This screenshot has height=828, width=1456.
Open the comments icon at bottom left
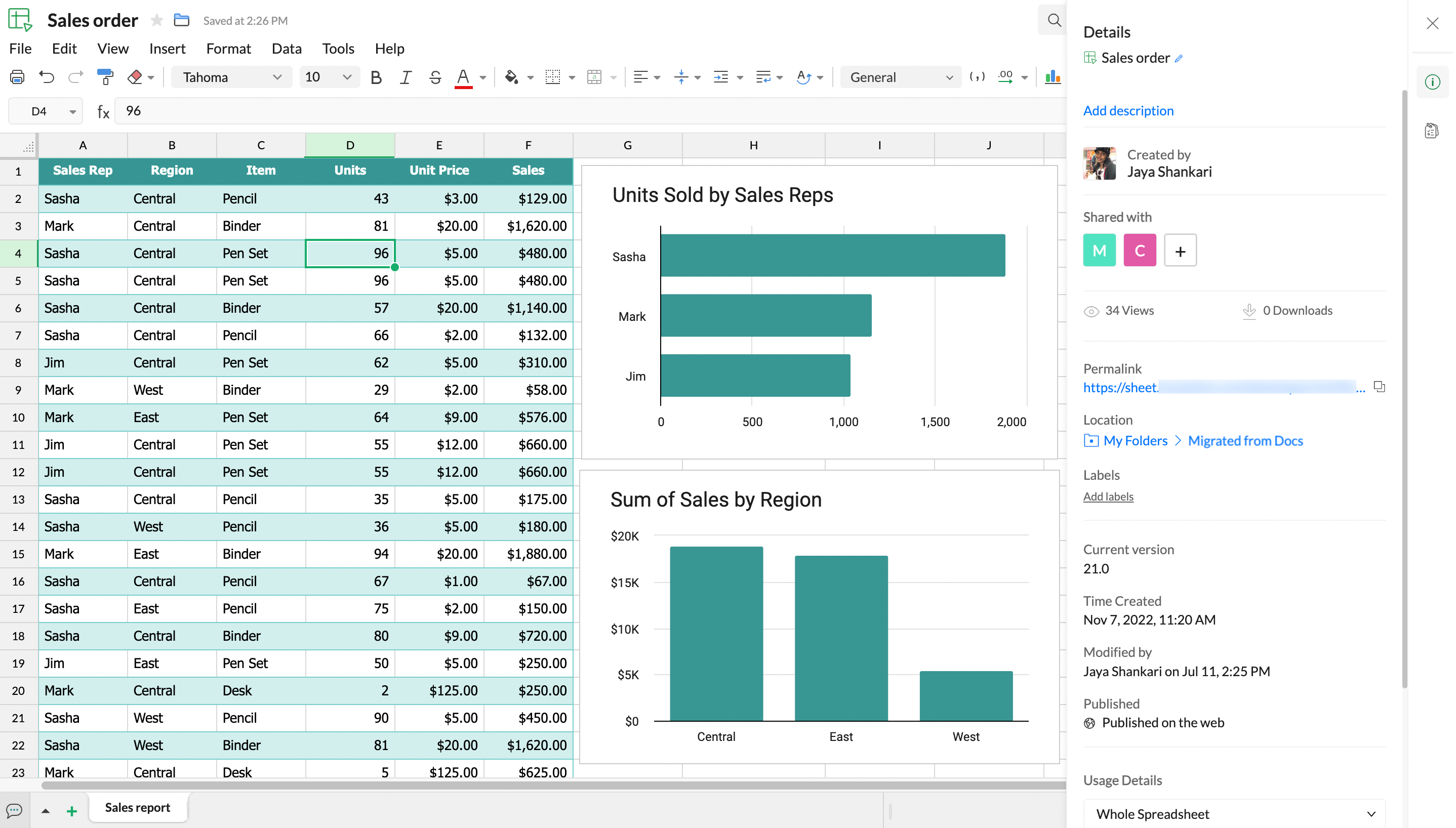pyautogui.click(x=14, y=810)
